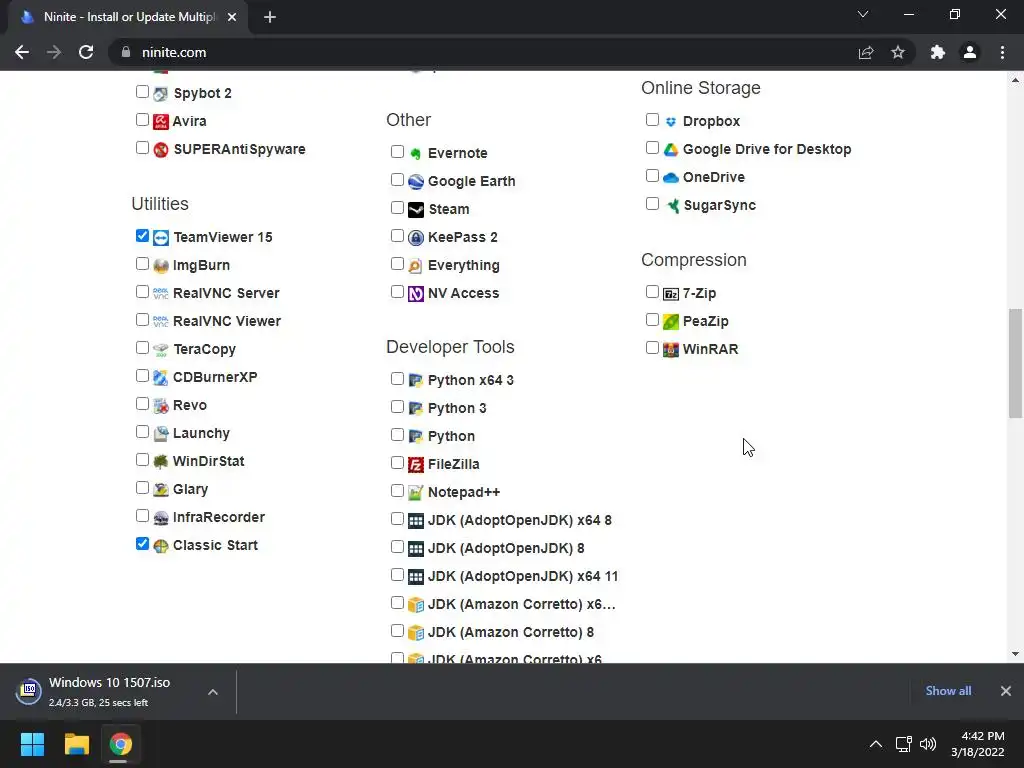Click the OneDrive cloud icon
Screen dimensions: 1024x768
click(x=671, y=178)
